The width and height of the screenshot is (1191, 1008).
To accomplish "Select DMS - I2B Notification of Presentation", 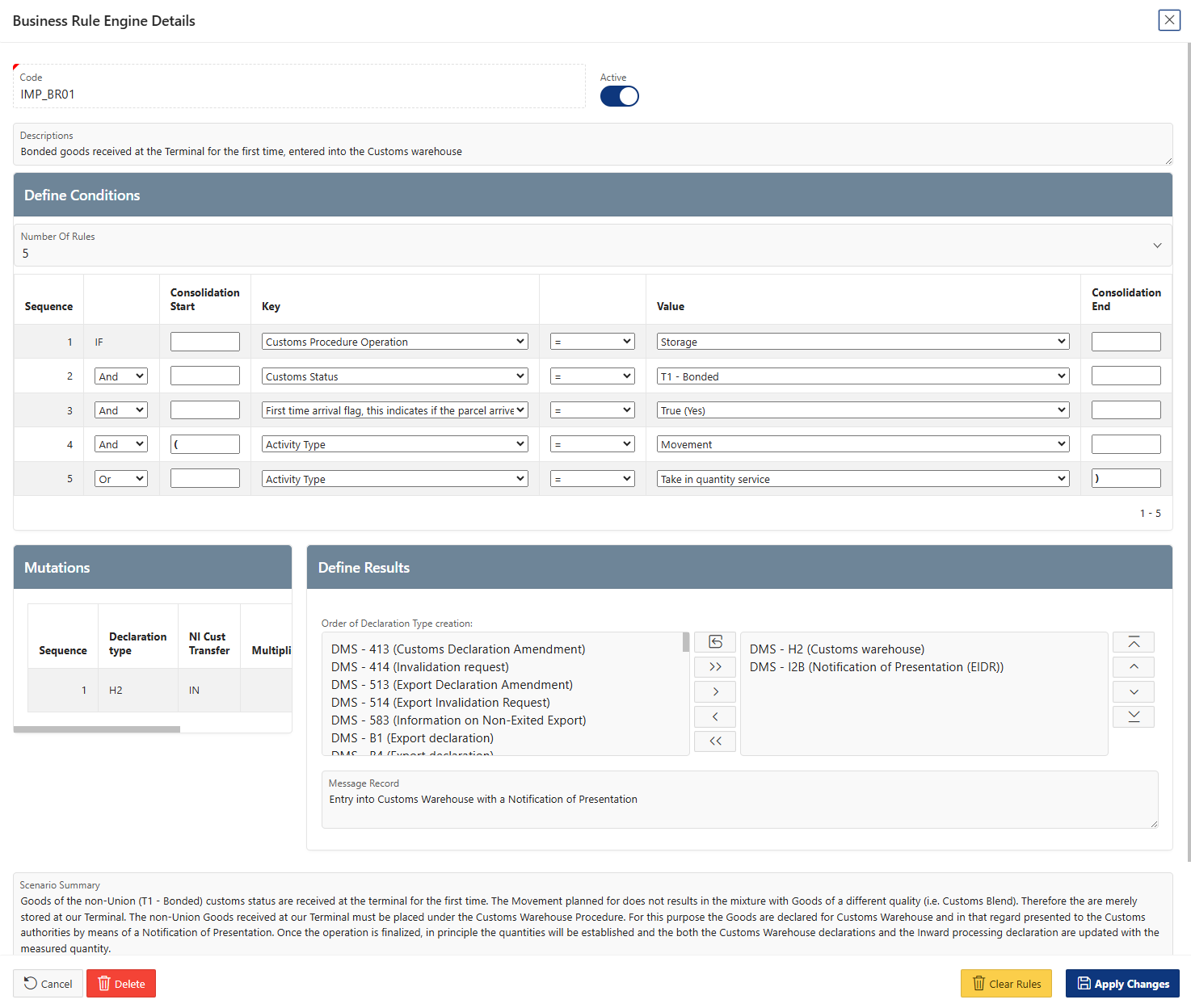I will coord(877,667).
